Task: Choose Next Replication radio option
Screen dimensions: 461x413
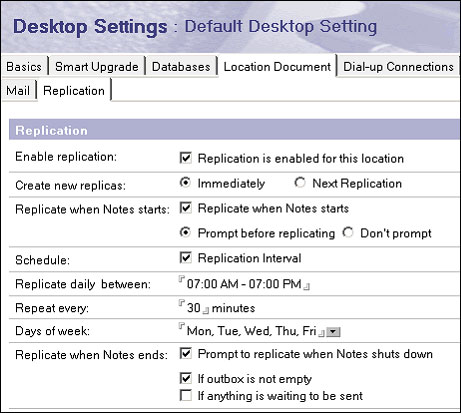Action: point(300,183)
